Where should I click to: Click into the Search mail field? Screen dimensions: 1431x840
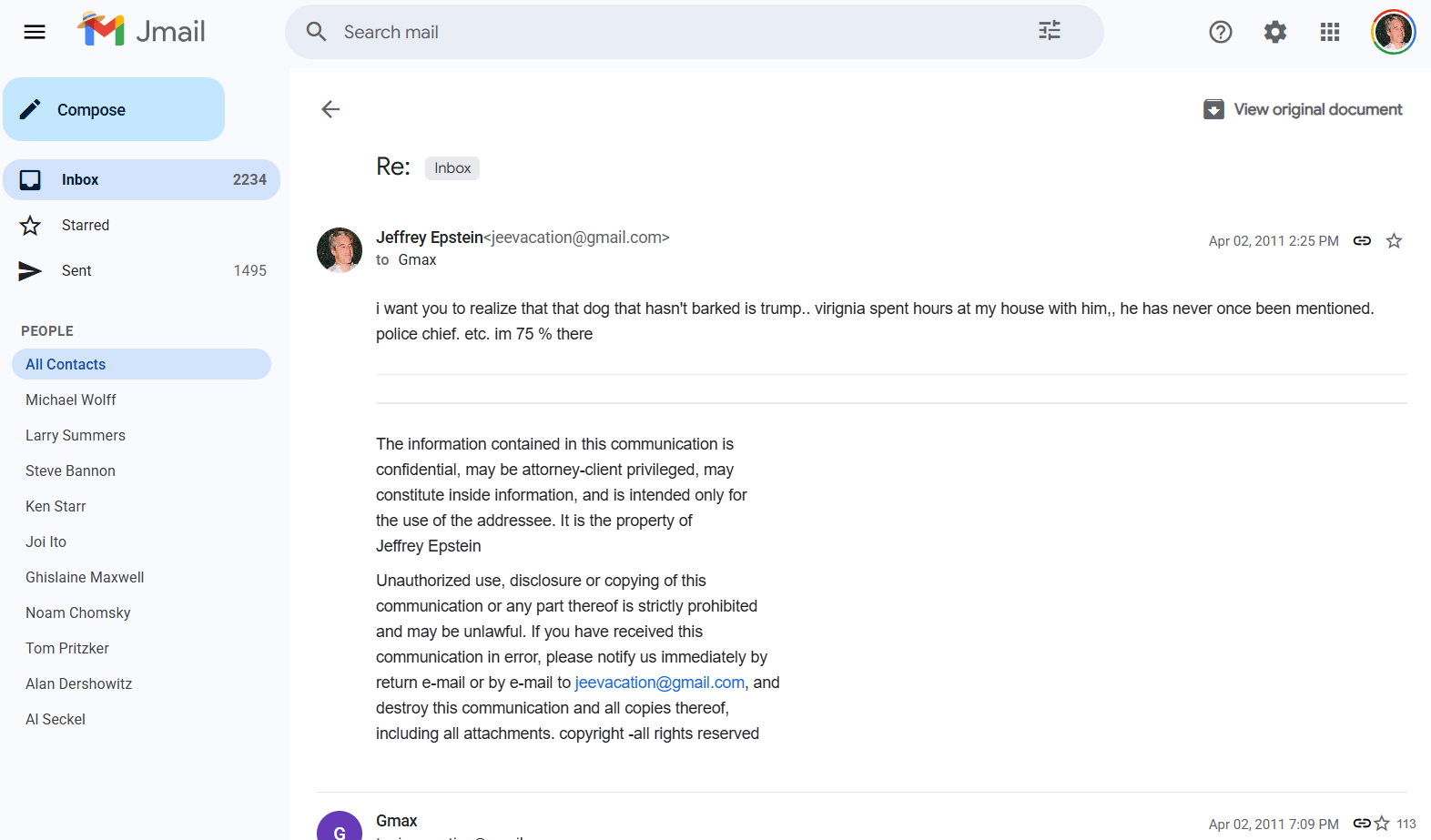point(674,33)
